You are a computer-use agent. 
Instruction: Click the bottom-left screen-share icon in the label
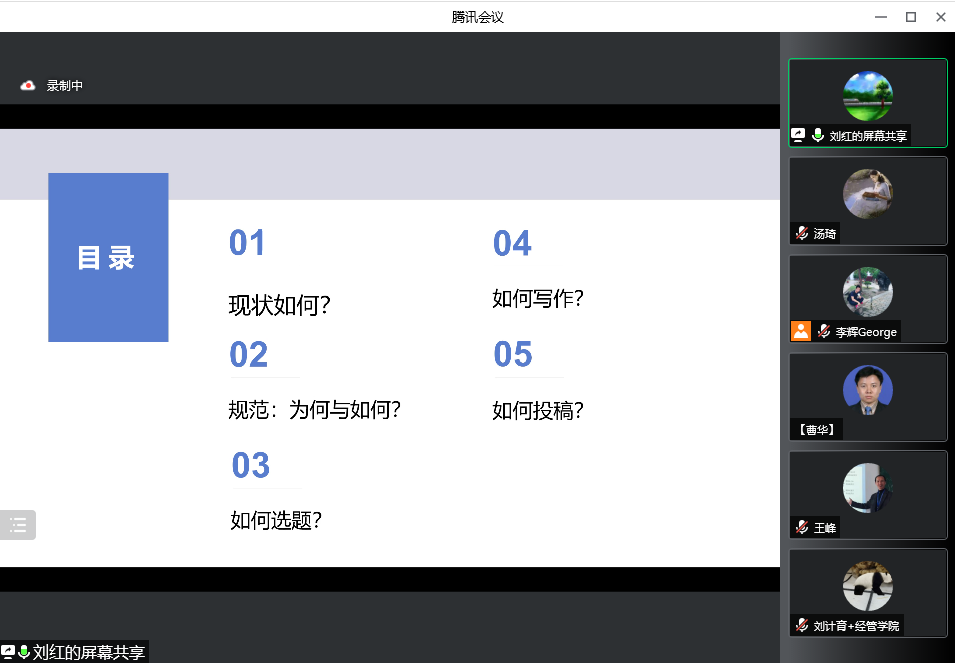point(7,653)
